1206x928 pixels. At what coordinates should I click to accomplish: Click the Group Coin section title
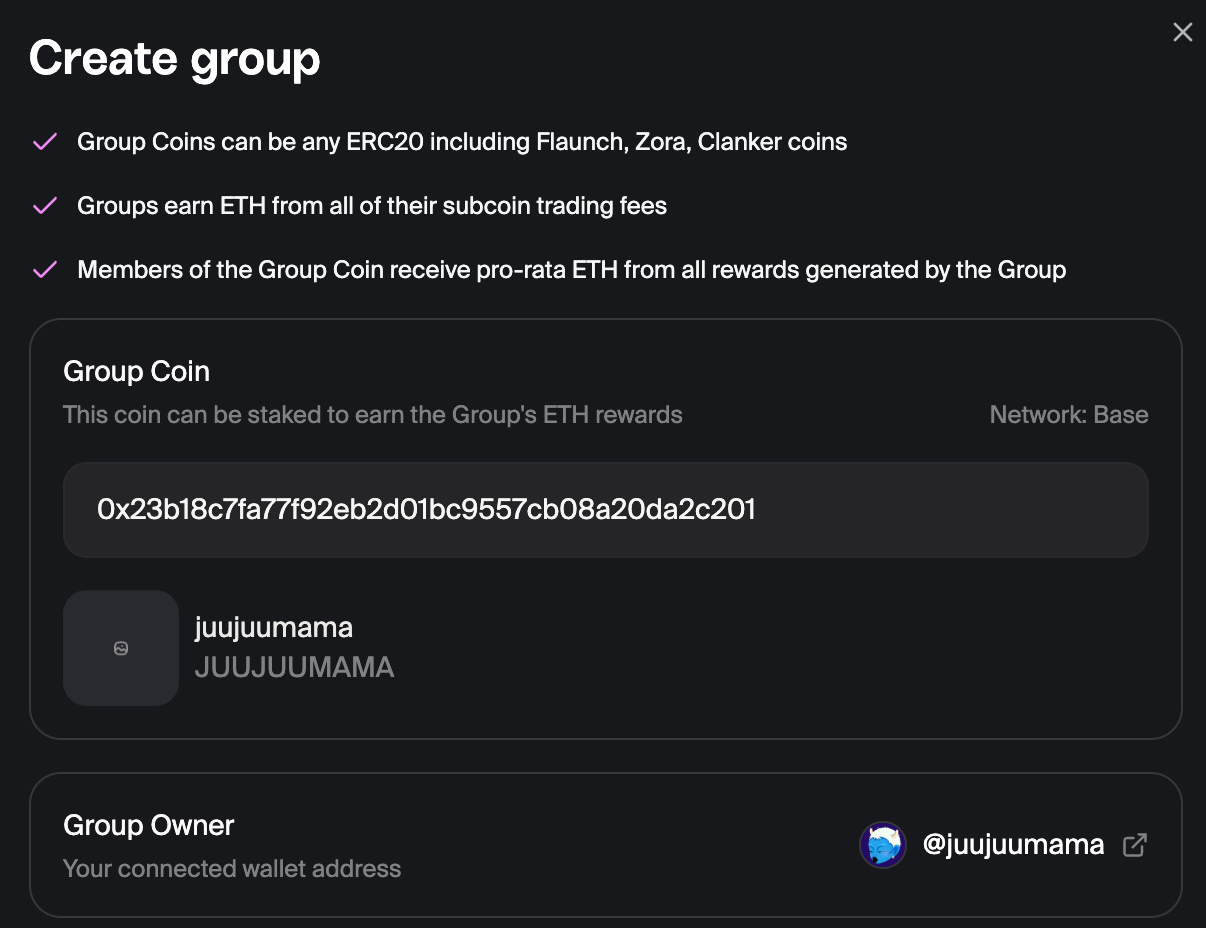click(x=136, y=371)
